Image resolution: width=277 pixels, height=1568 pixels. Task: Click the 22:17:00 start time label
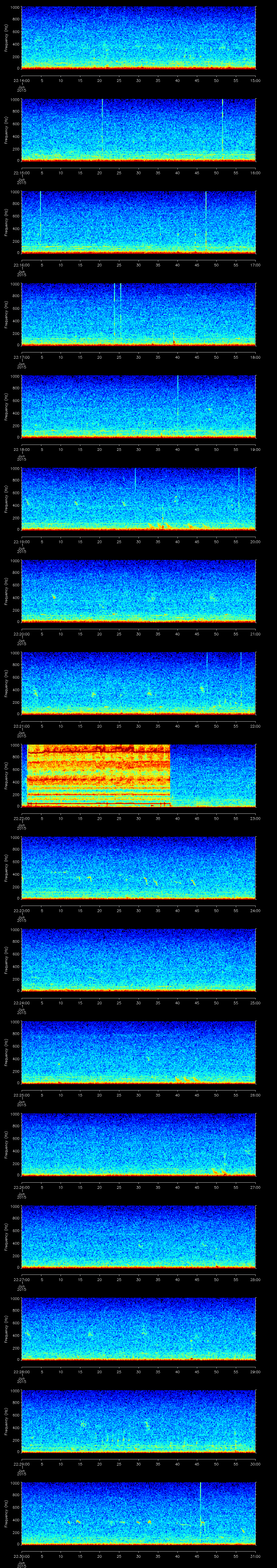pos(21,357)
